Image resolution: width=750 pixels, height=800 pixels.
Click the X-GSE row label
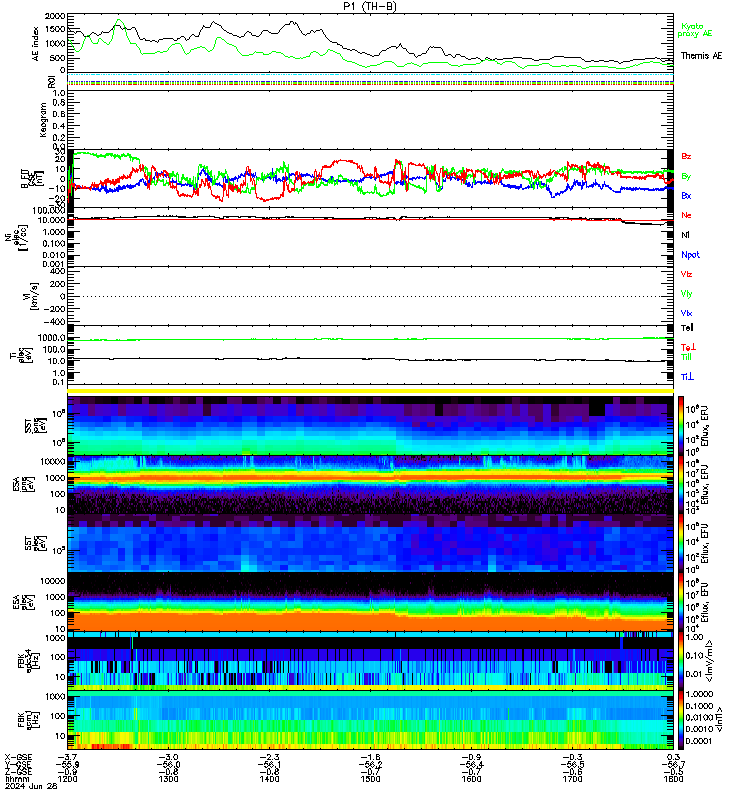pyautogui.click(x=18, y=757)
